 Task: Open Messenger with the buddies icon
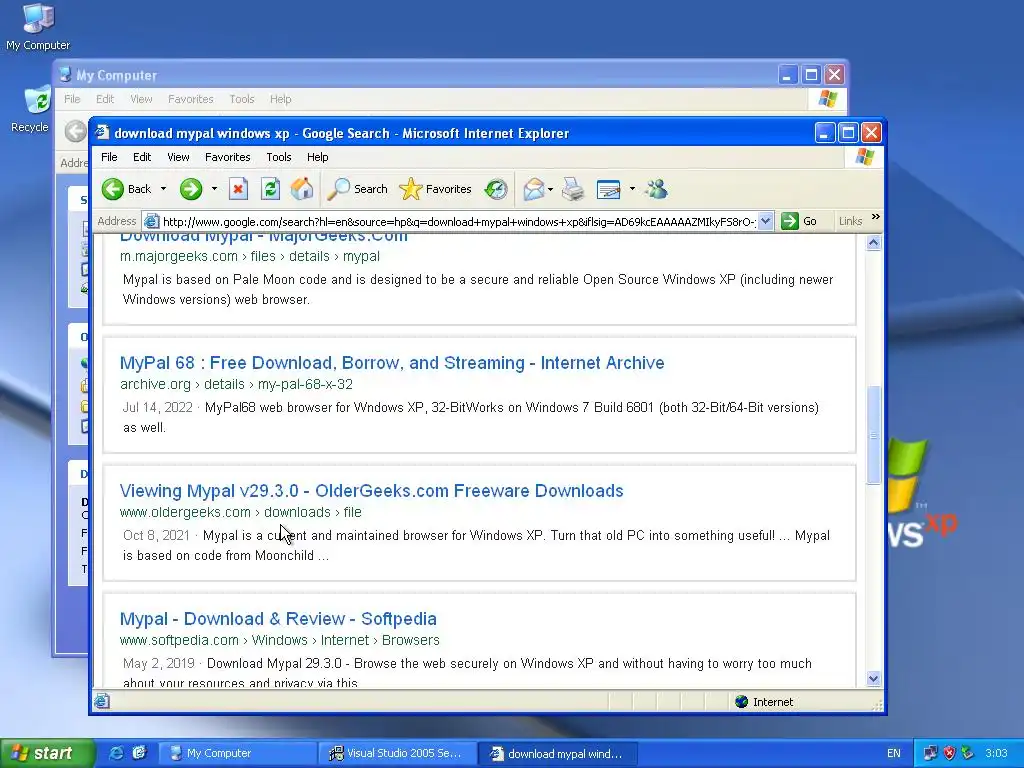tap(656, 189)
